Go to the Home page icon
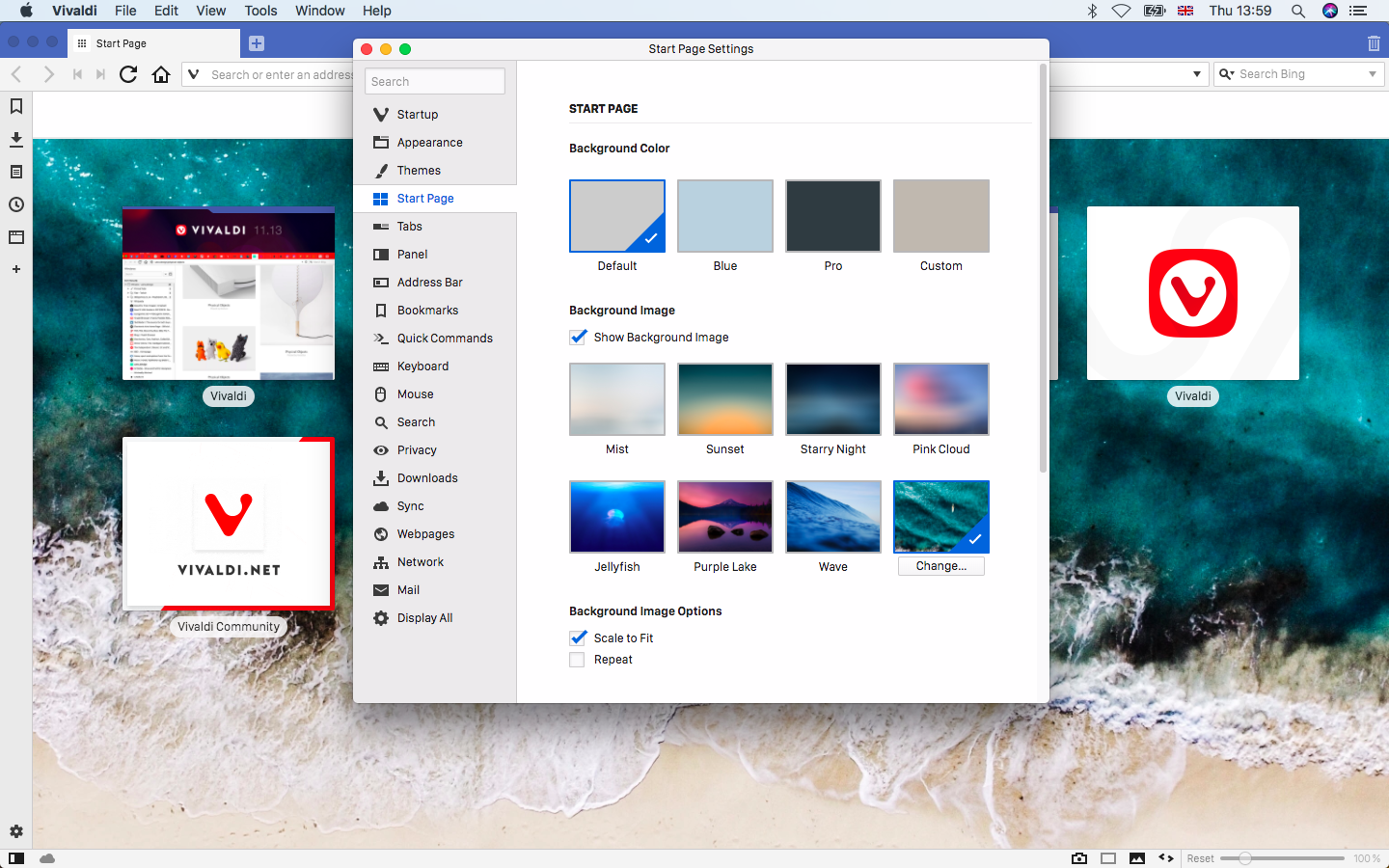 161,74
